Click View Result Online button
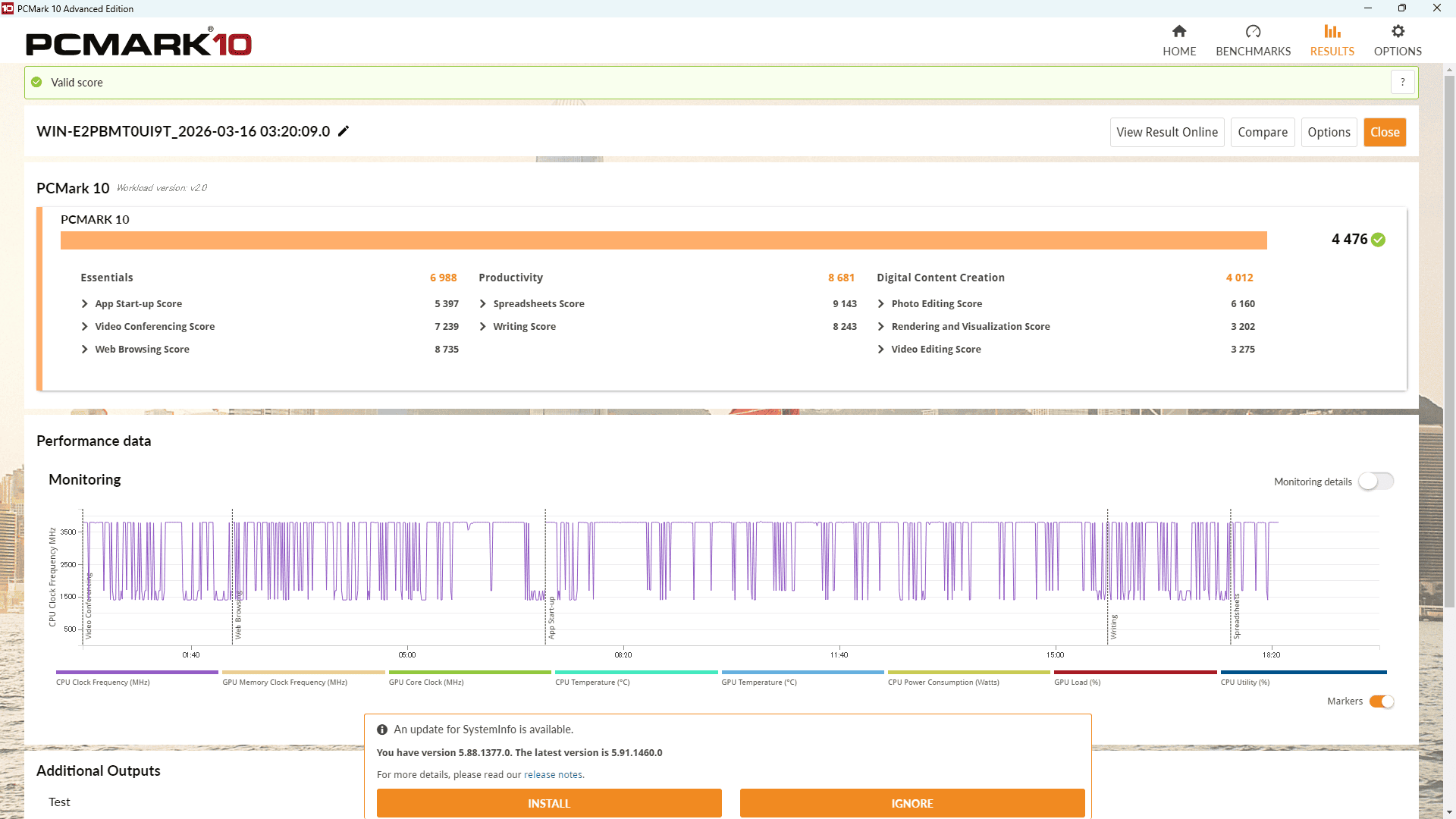Image resolution: width=1456 pixels, height=819 pixels. click(1166, 132)
